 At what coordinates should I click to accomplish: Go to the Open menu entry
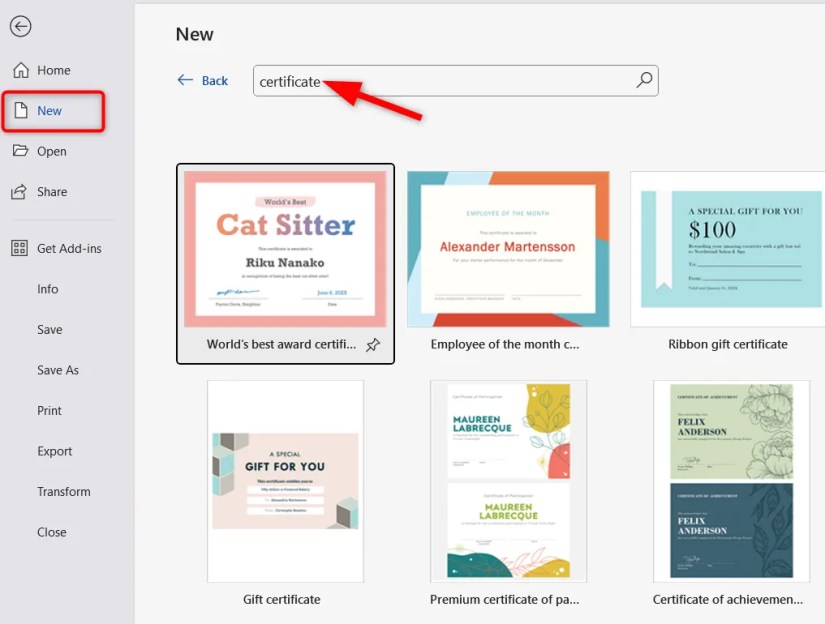[x=52, y=151]
